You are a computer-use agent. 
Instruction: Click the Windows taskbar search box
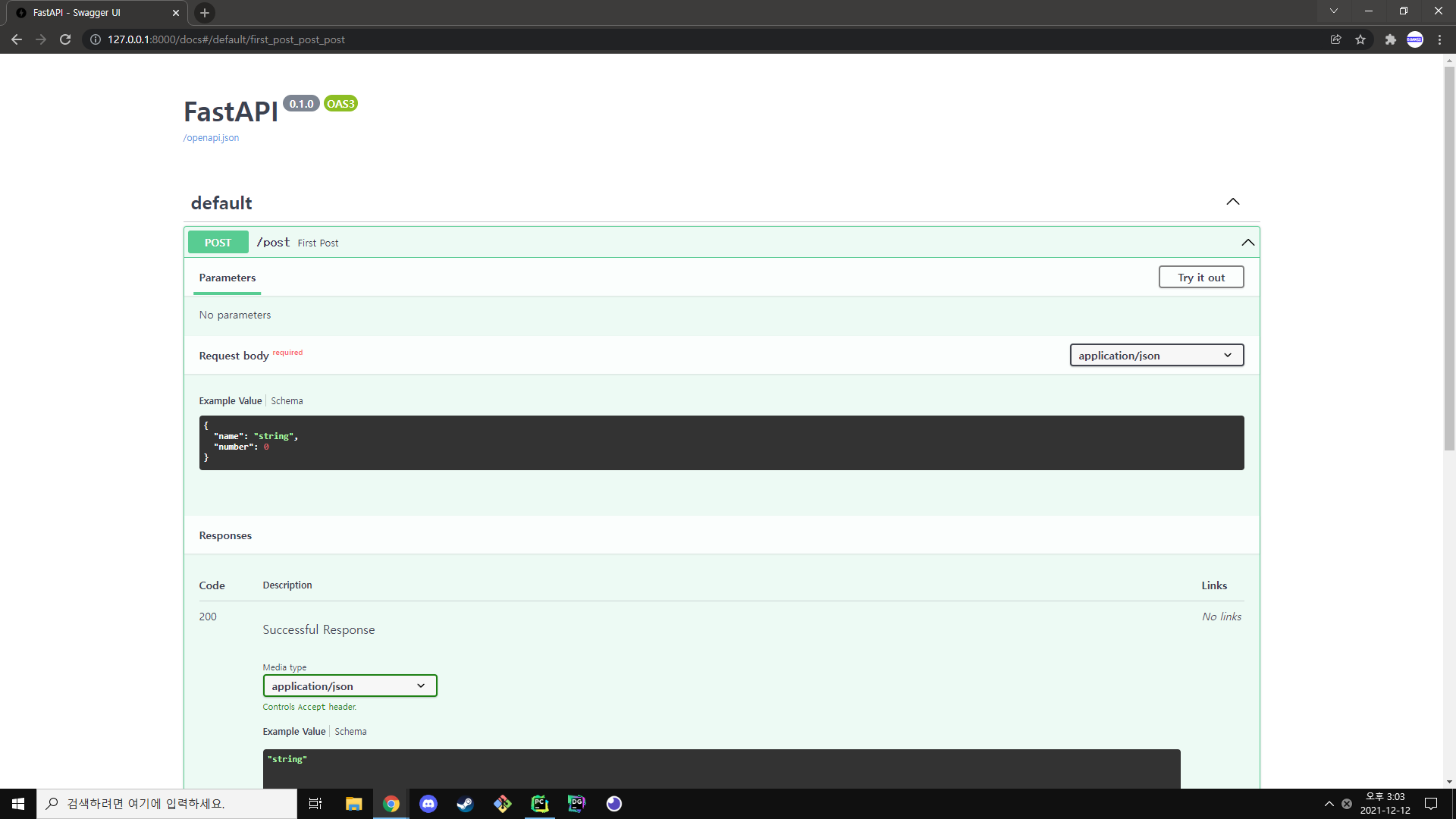[x=167, y=804]
